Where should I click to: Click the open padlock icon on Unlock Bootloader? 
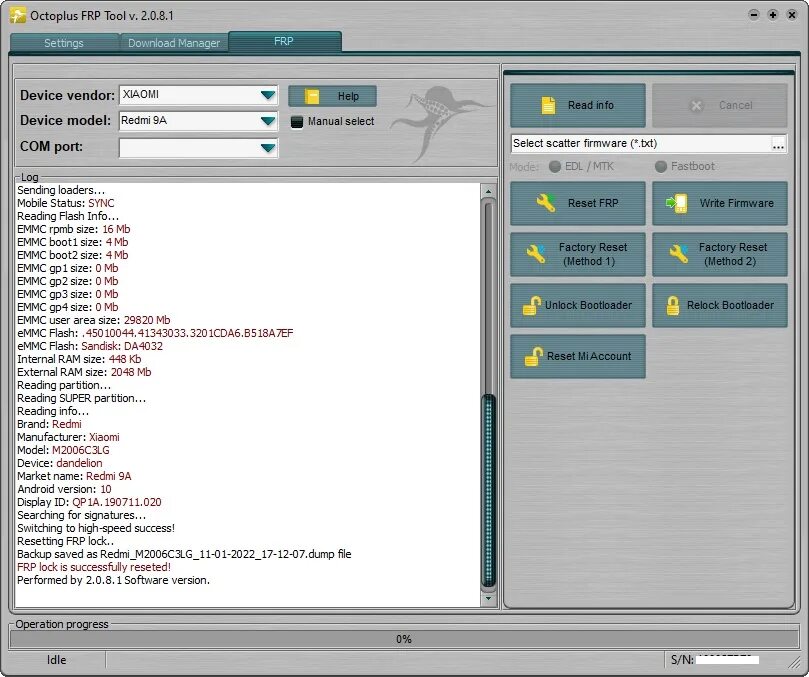pos(531,305)
